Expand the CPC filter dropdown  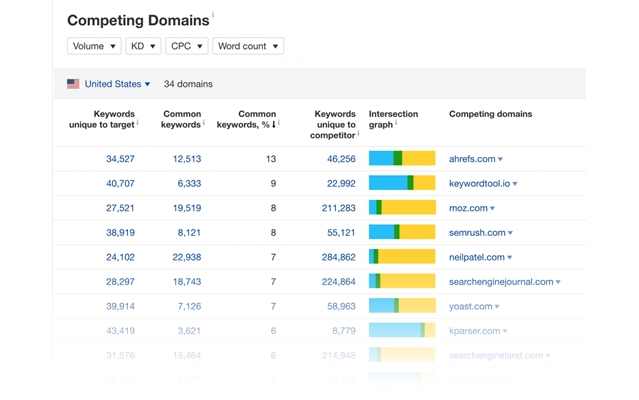point(187,46)
